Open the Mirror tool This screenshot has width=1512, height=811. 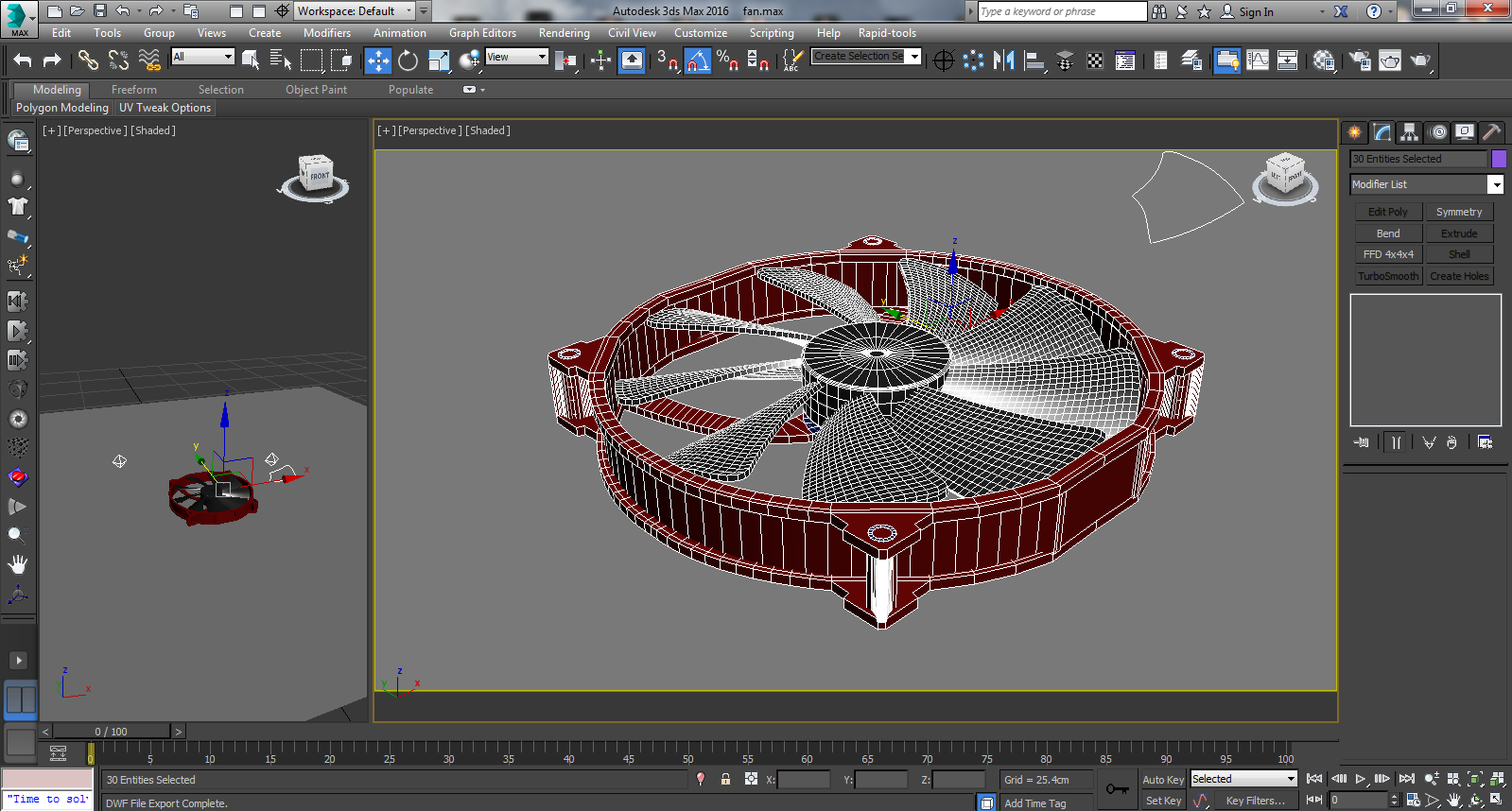(x=1003, y=60)
